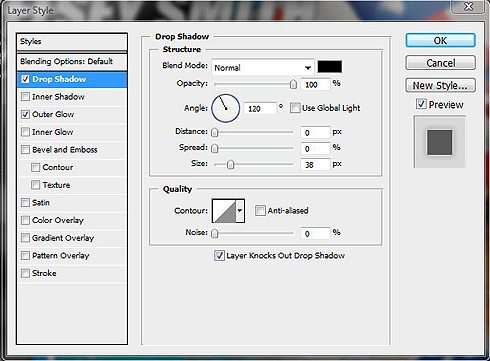Select the Bevel and Emboss label

65,150
